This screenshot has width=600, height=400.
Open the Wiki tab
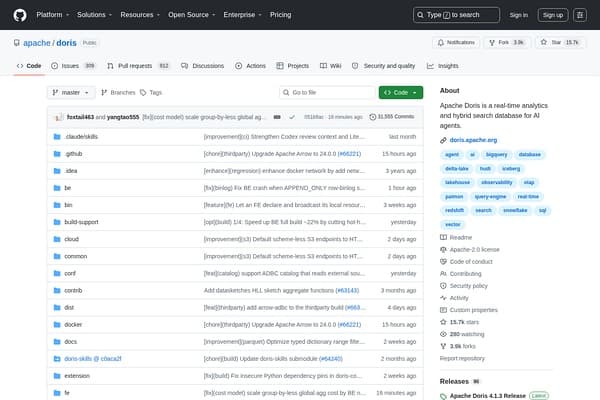(x=331, y=66)
